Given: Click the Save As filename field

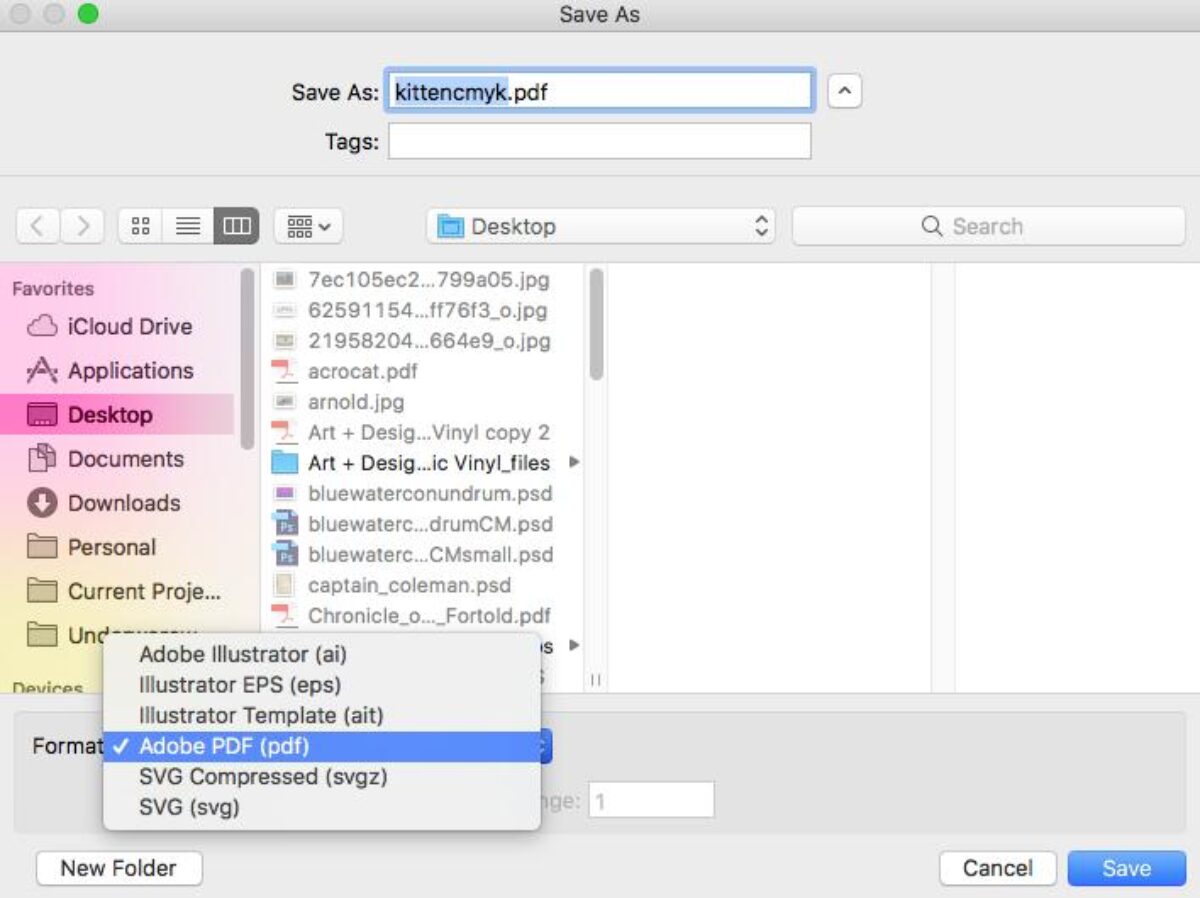Looking at the screenshot, I should [599, 92].
